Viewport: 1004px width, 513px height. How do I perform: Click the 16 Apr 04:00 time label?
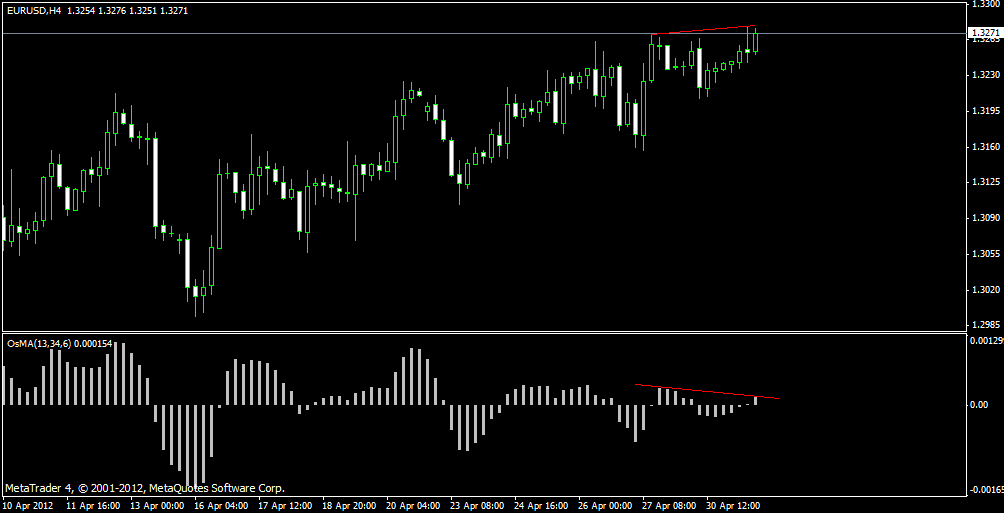[x=219, y=505]
